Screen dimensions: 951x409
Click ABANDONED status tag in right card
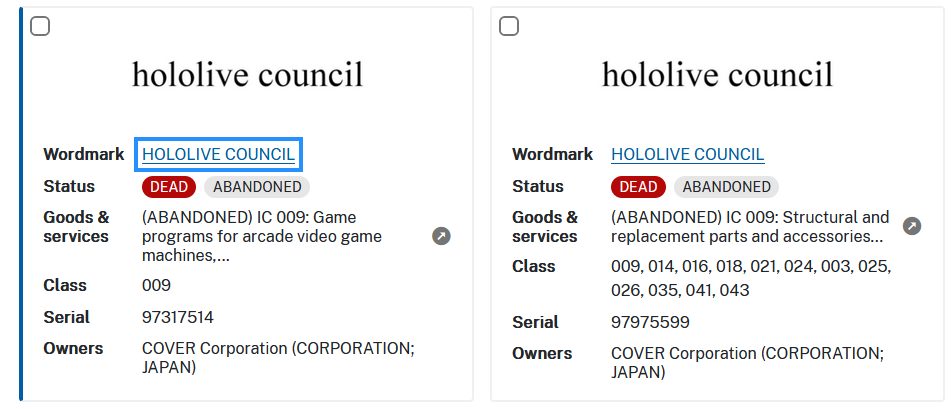coord(726,187)
